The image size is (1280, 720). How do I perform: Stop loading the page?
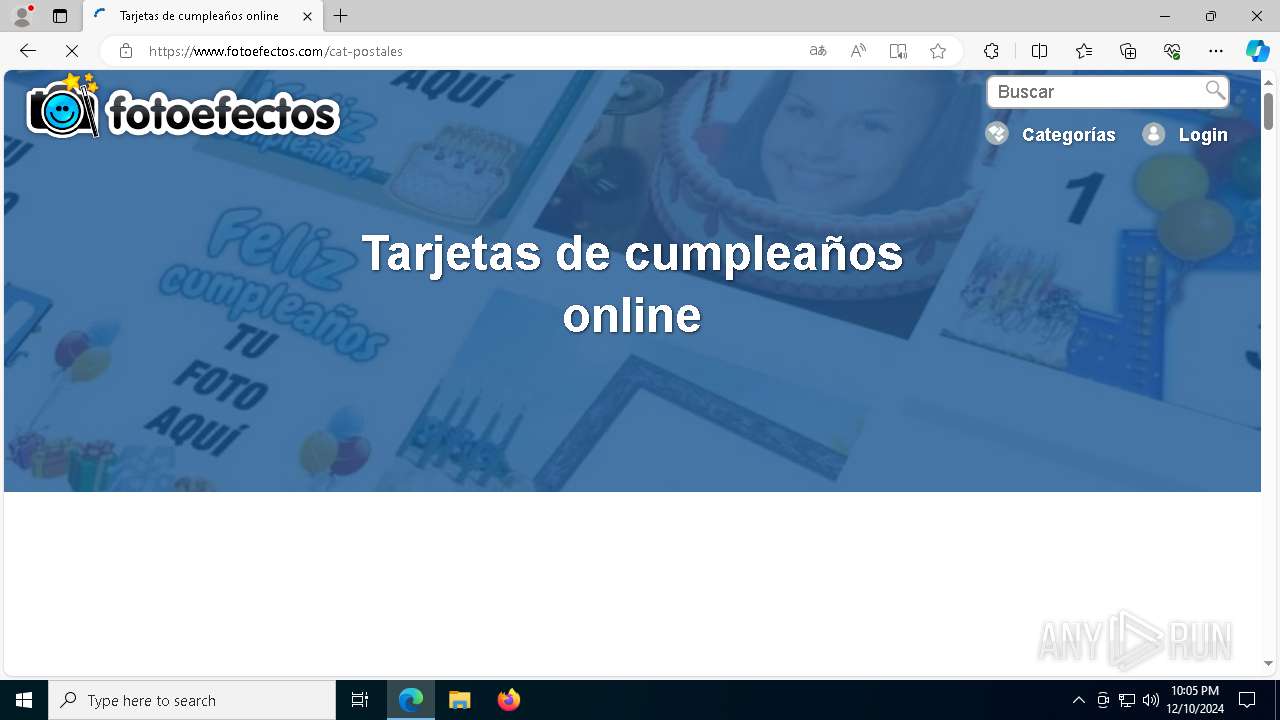tap(72, 51)
